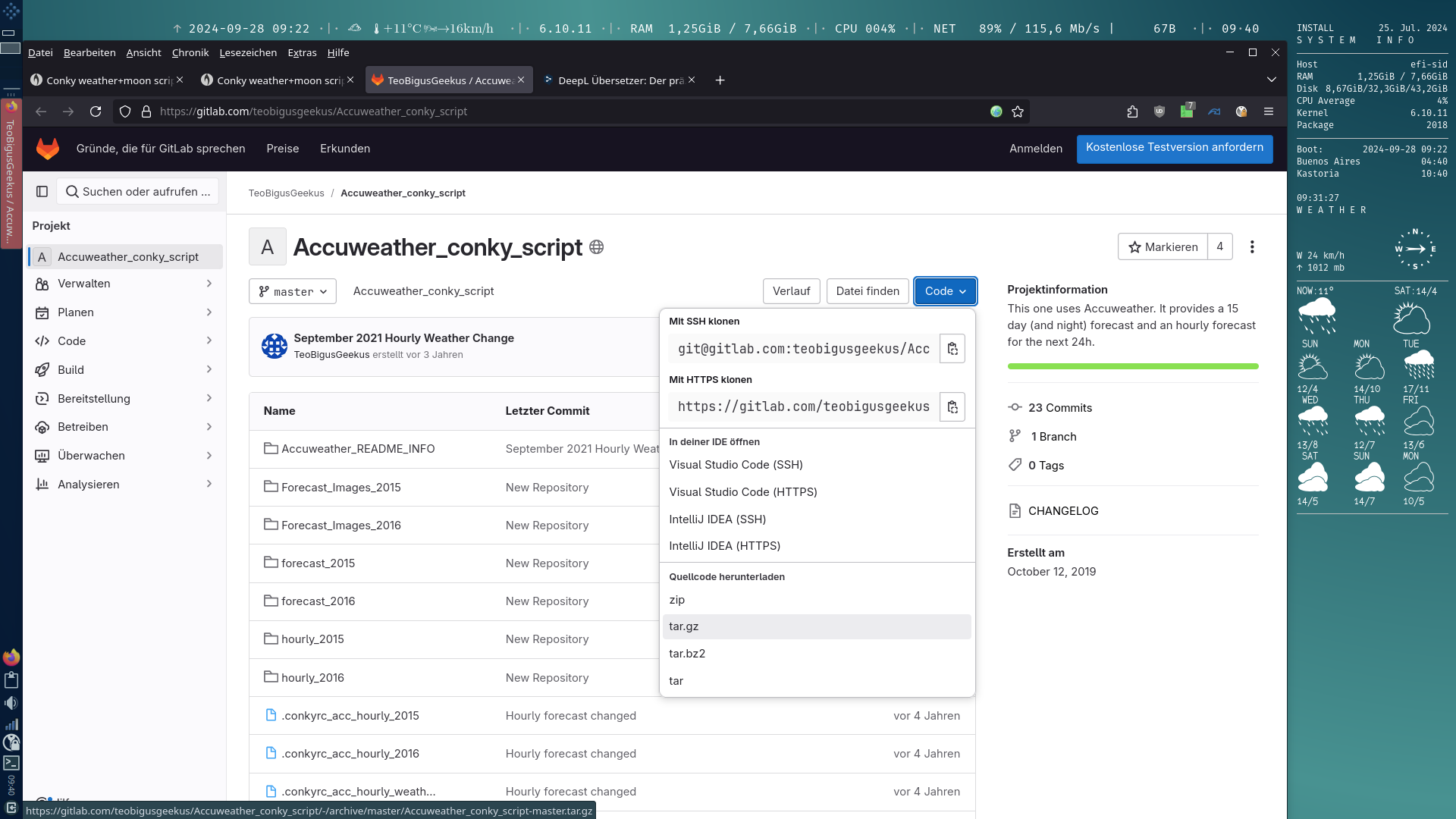The image size is (1456, 819).
Task: Open in IntelliJ IDEA (HTTPS)
Action: [x=817, y=546]
